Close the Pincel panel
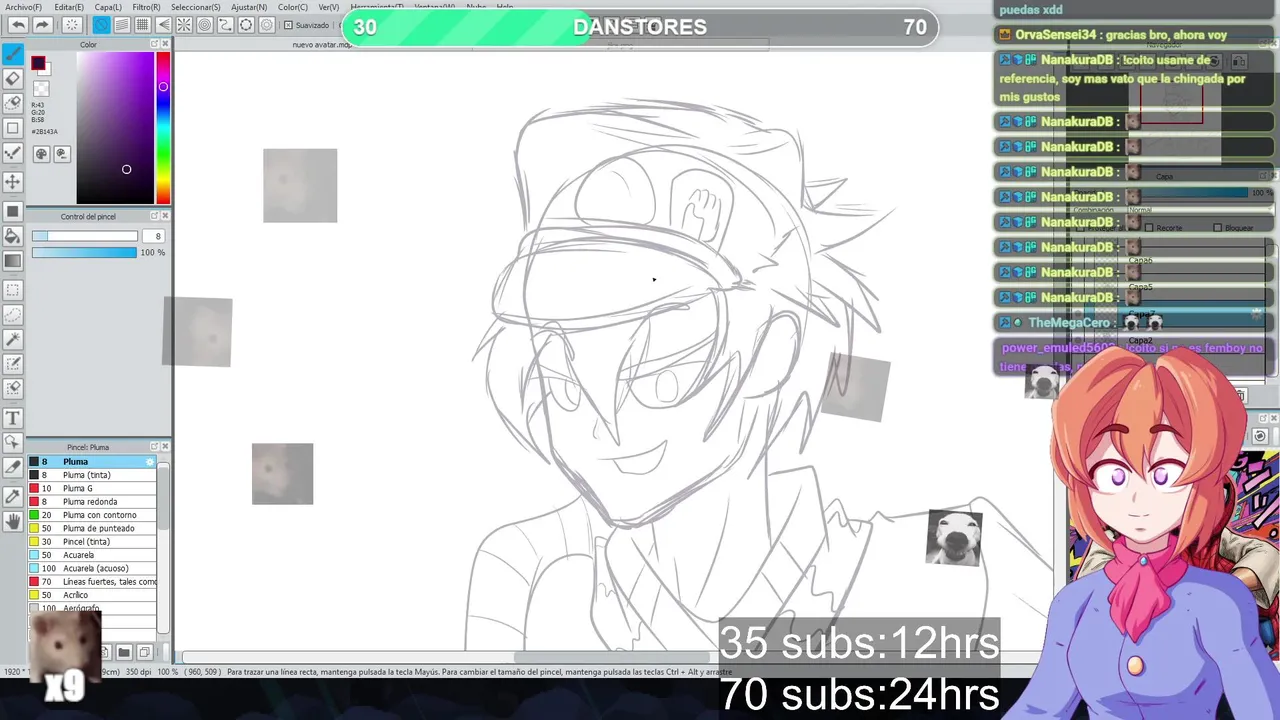 [165, 447]
